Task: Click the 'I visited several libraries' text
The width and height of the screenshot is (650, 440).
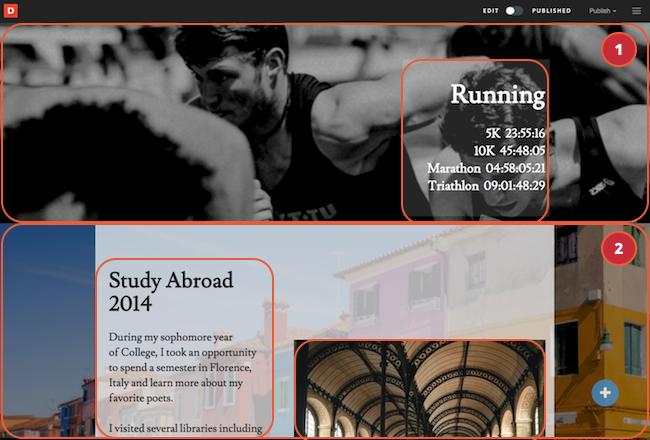Action: (185, 428)
